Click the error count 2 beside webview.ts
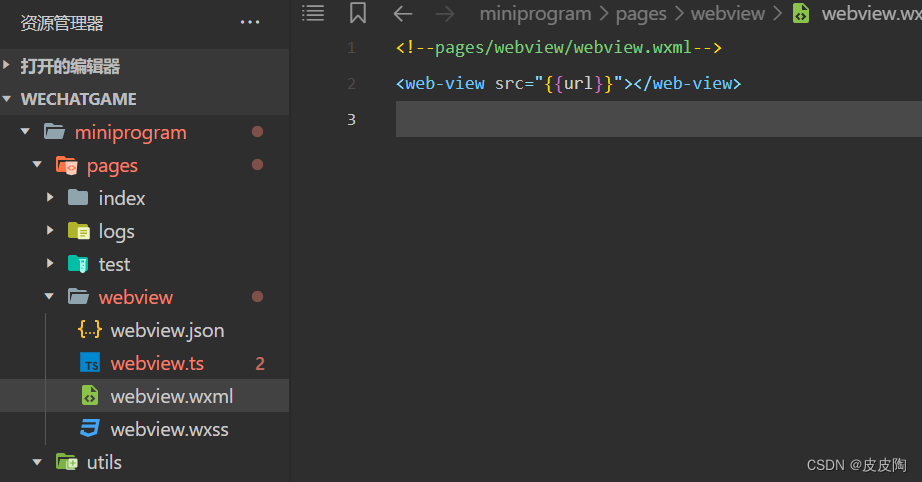Screen dimensions: 922x482 coord(260,364)
